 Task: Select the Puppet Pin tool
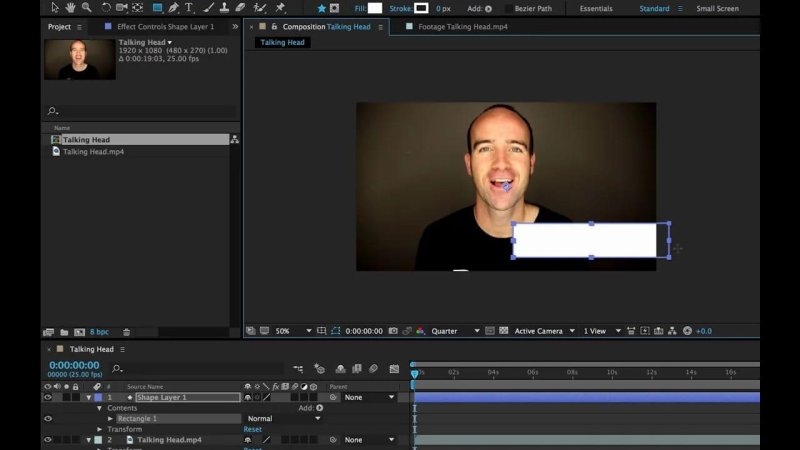pos(280,8)
